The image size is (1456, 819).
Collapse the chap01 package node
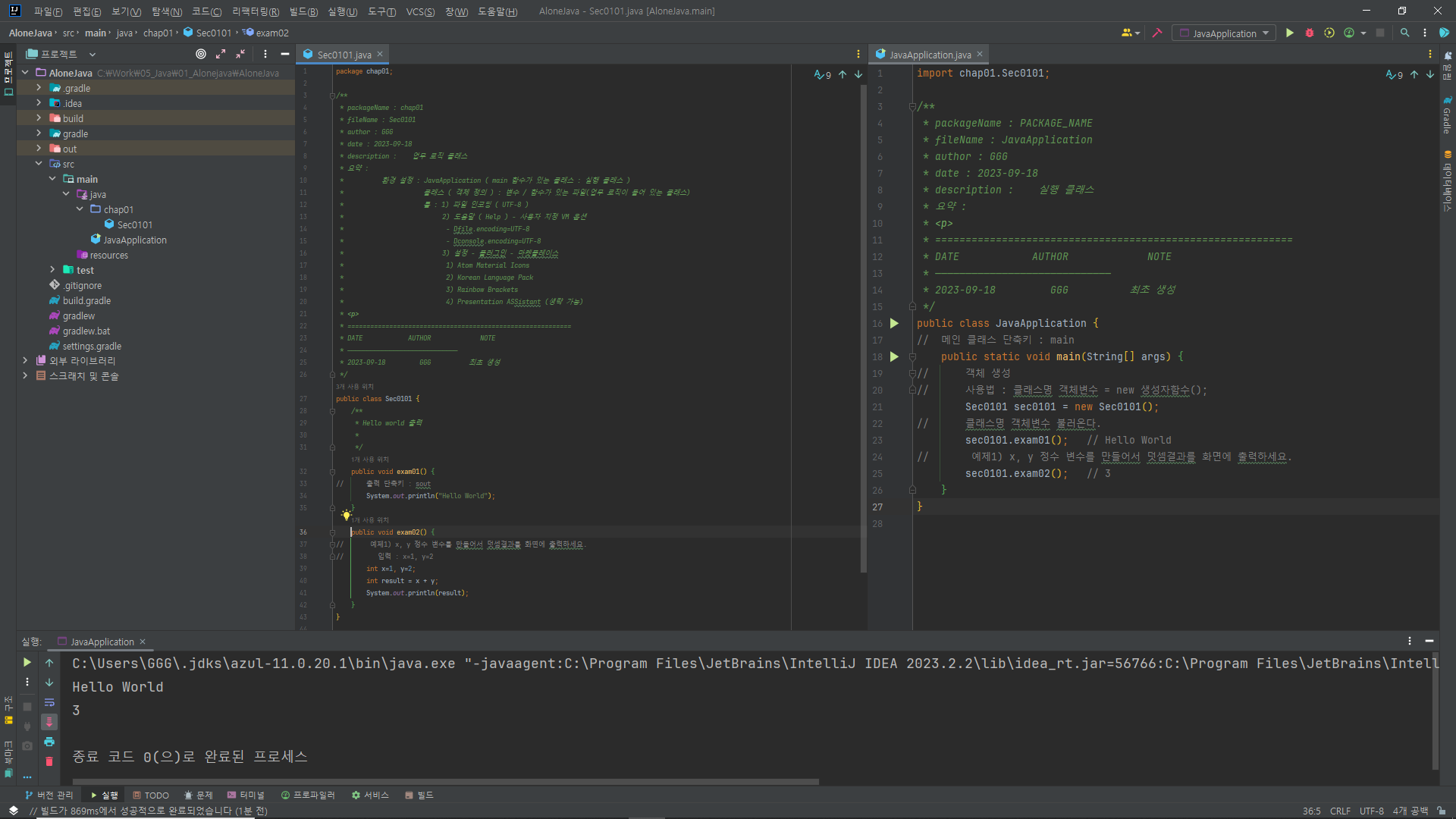(80, 209)
